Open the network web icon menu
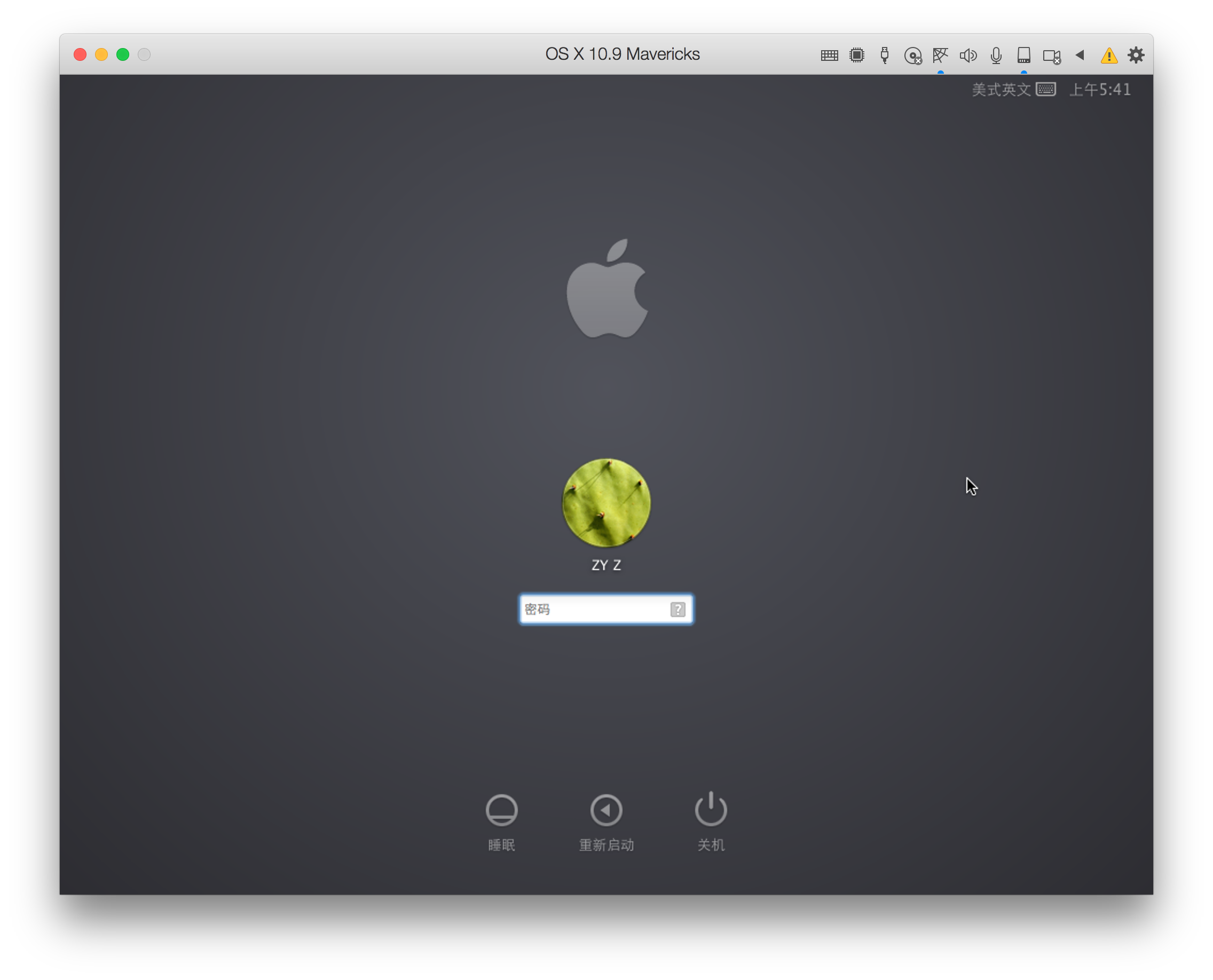The width and height of the screenshot is (1213, 980). (x=940, y=56)
